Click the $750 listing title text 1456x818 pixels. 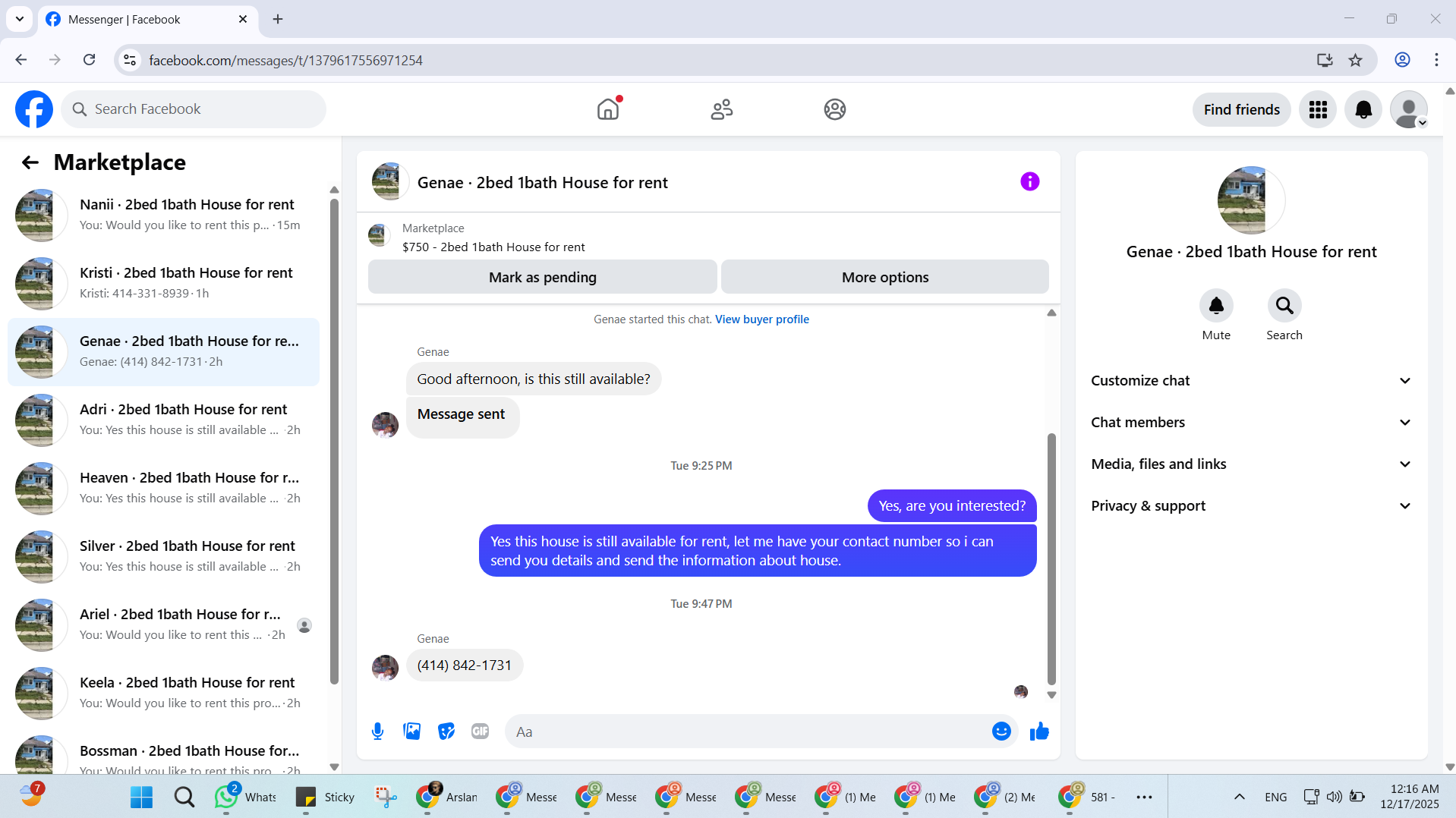pyautogui.click(x=493, y=247)
